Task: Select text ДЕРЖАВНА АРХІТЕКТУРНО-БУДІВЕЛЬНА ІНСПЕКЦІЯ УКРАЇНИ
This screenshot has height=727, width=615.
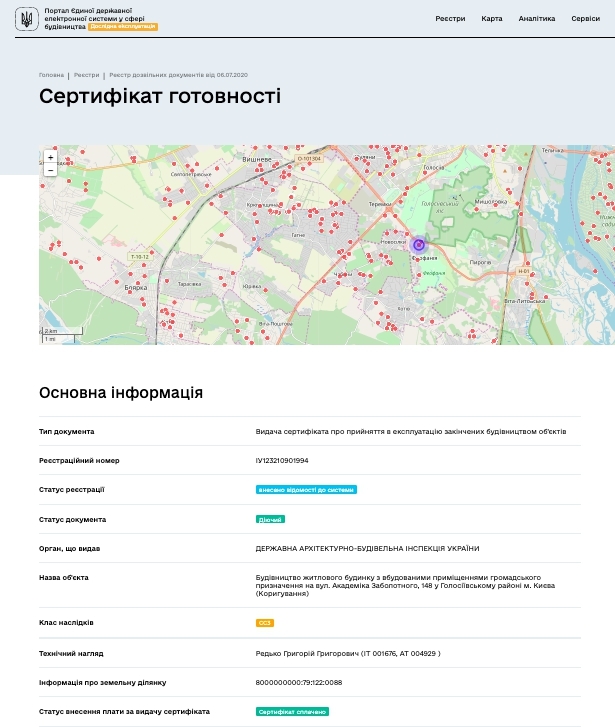Action: (367, 548)
